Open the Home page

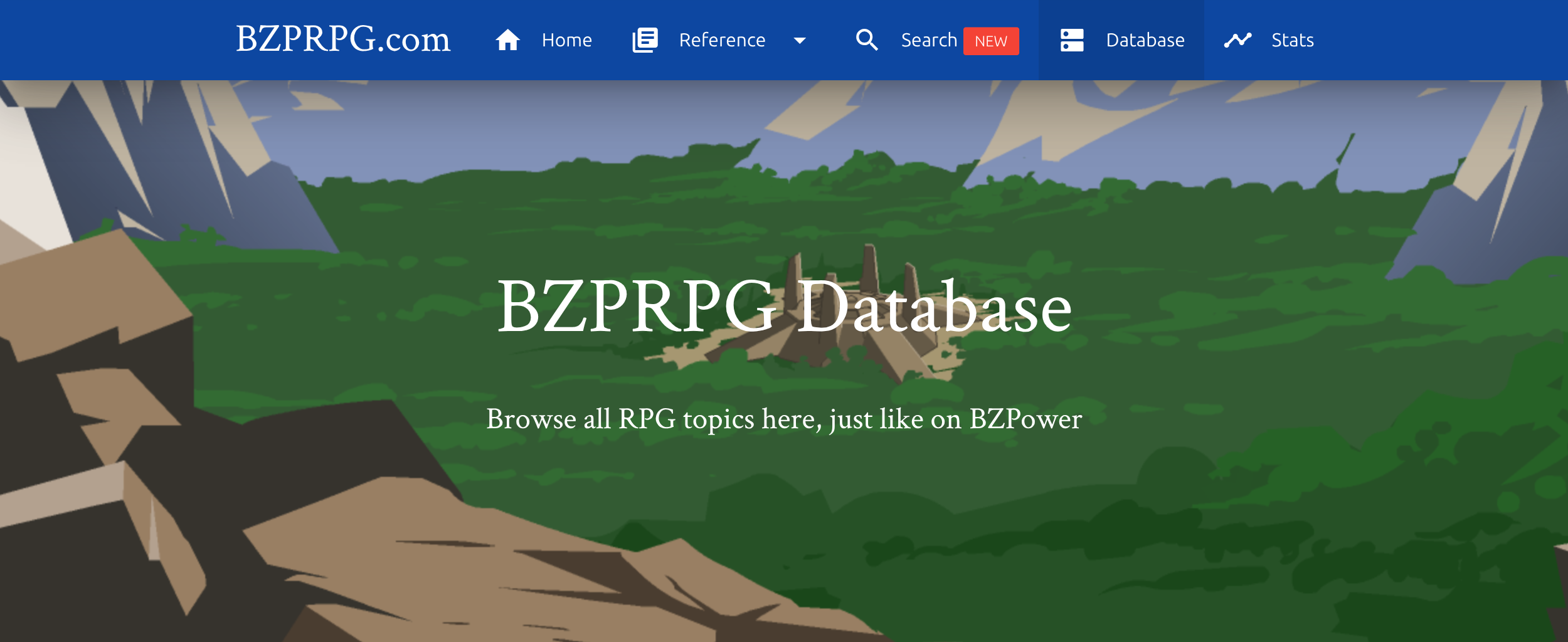[567, 39]
